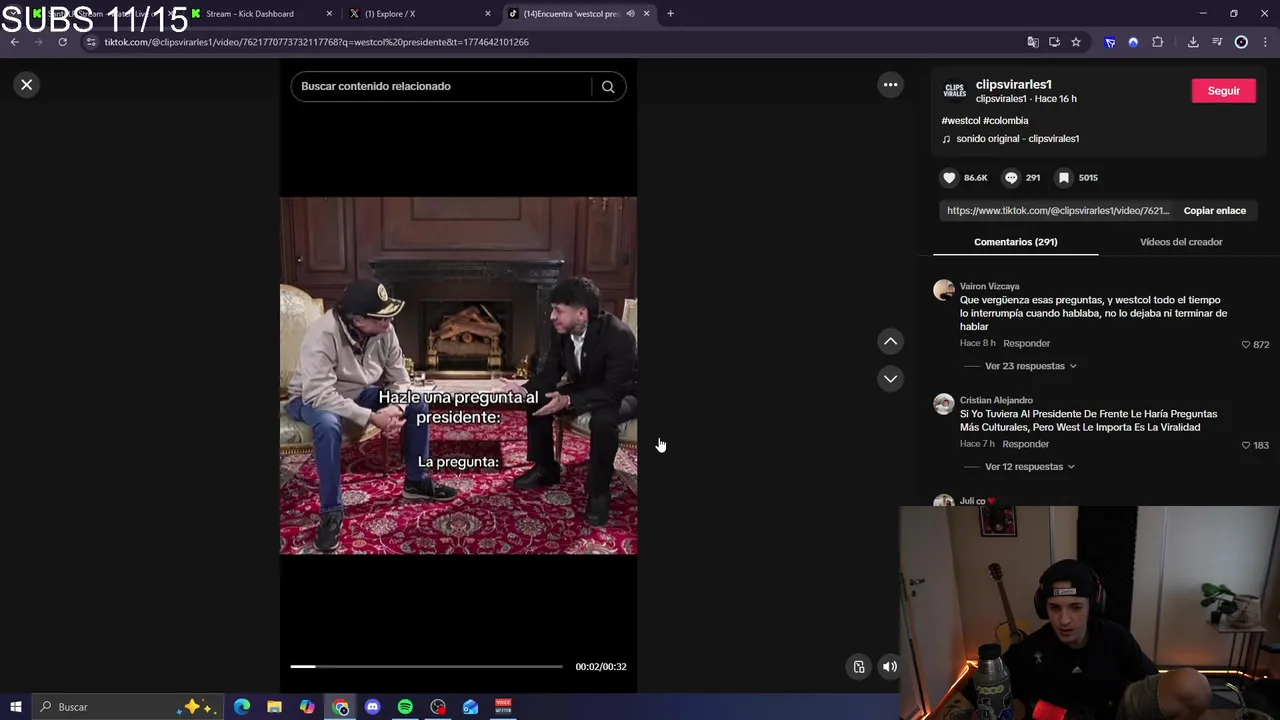Open Chrome profile avatar
The width and height of the screenshot is (1280, 720).
pyautogui.click(x=1241, y=42)
